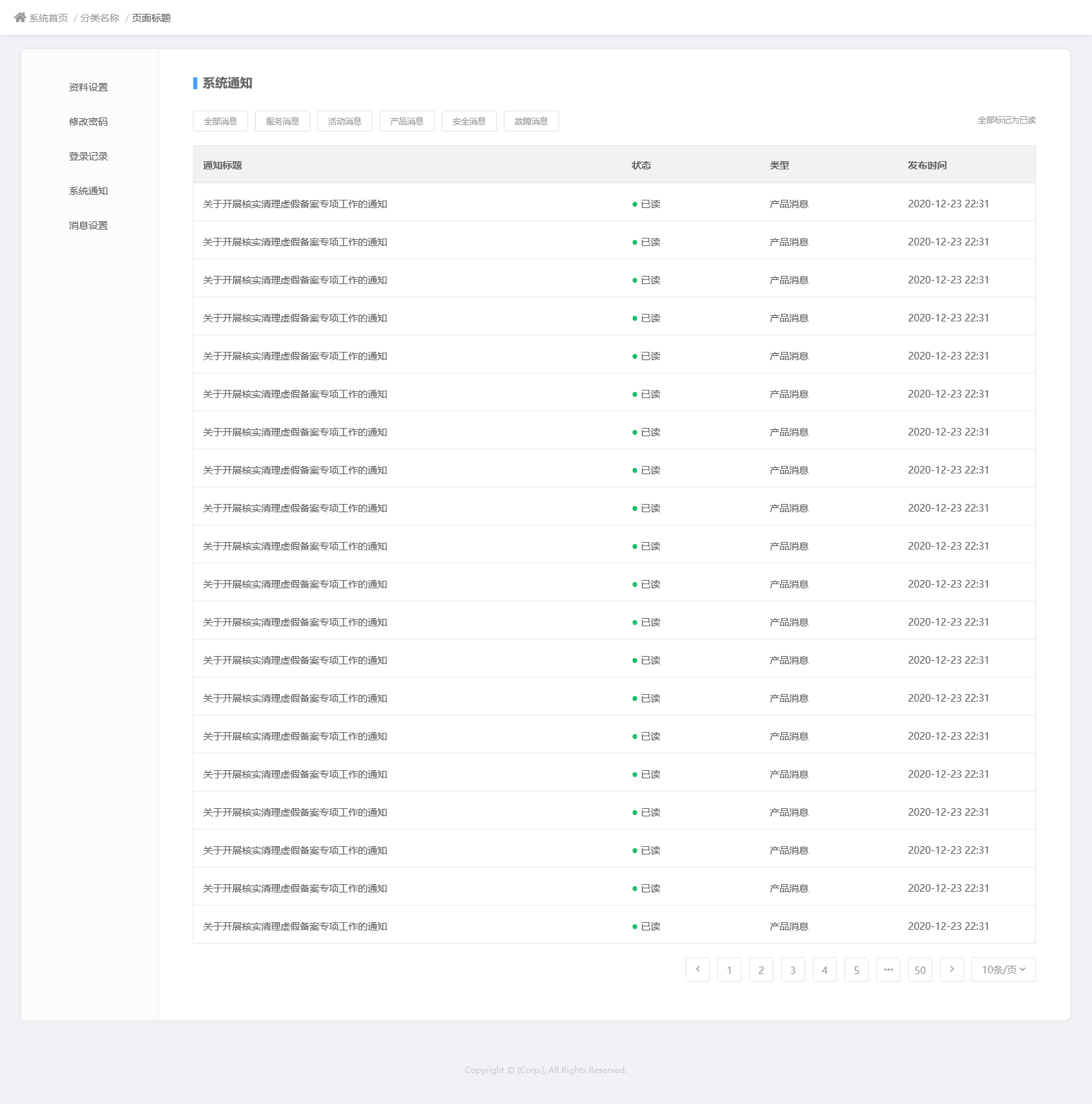1092x1104 pixels.
Task: Open 修改密码 in the sidebar
Action: click(88, 122)
